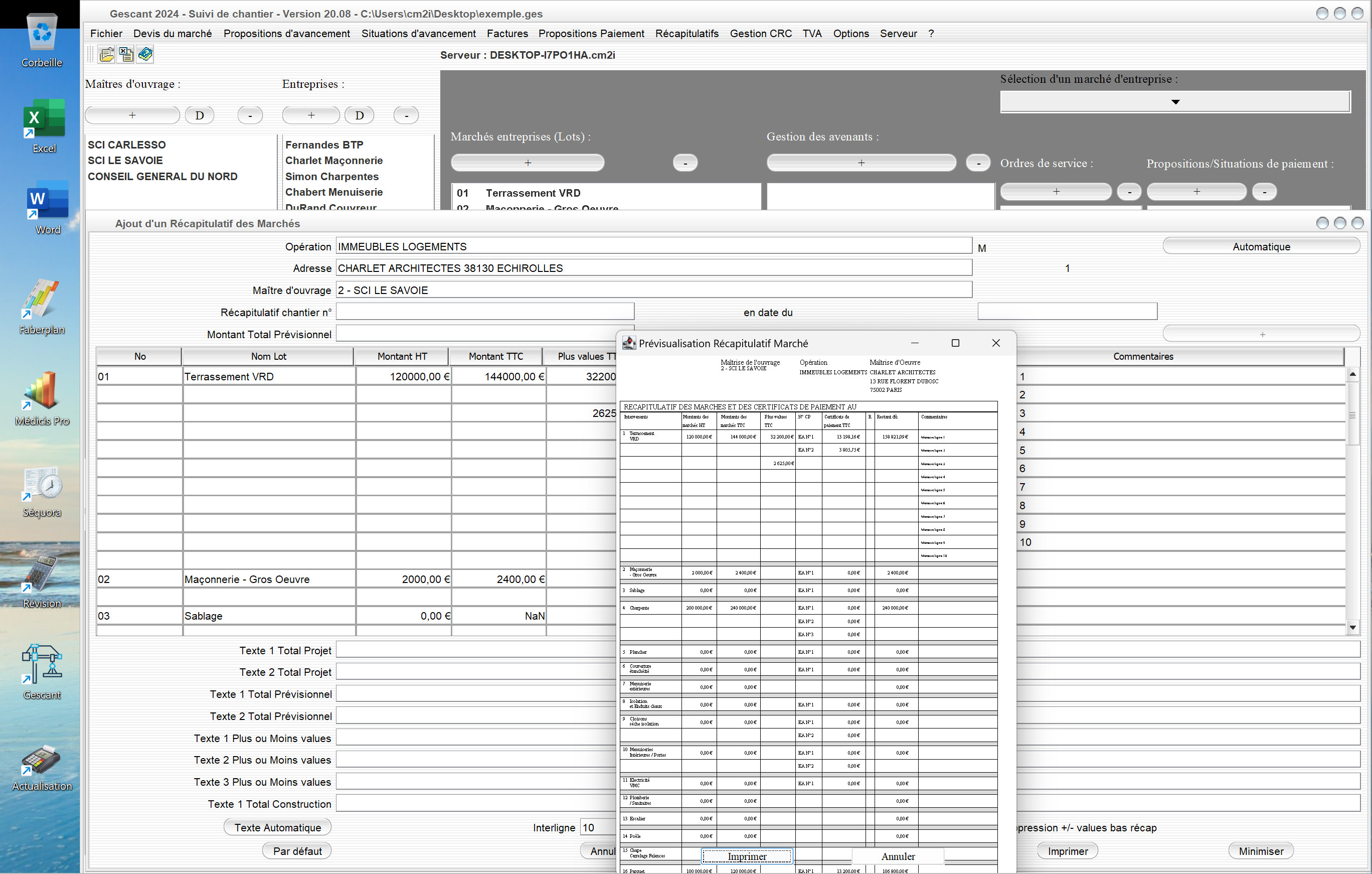Image resolution: width=1372 pixels, height=874 pixels.
Task: Click the lots table scrollbar up arrow
Action: tap(1352, 375)
